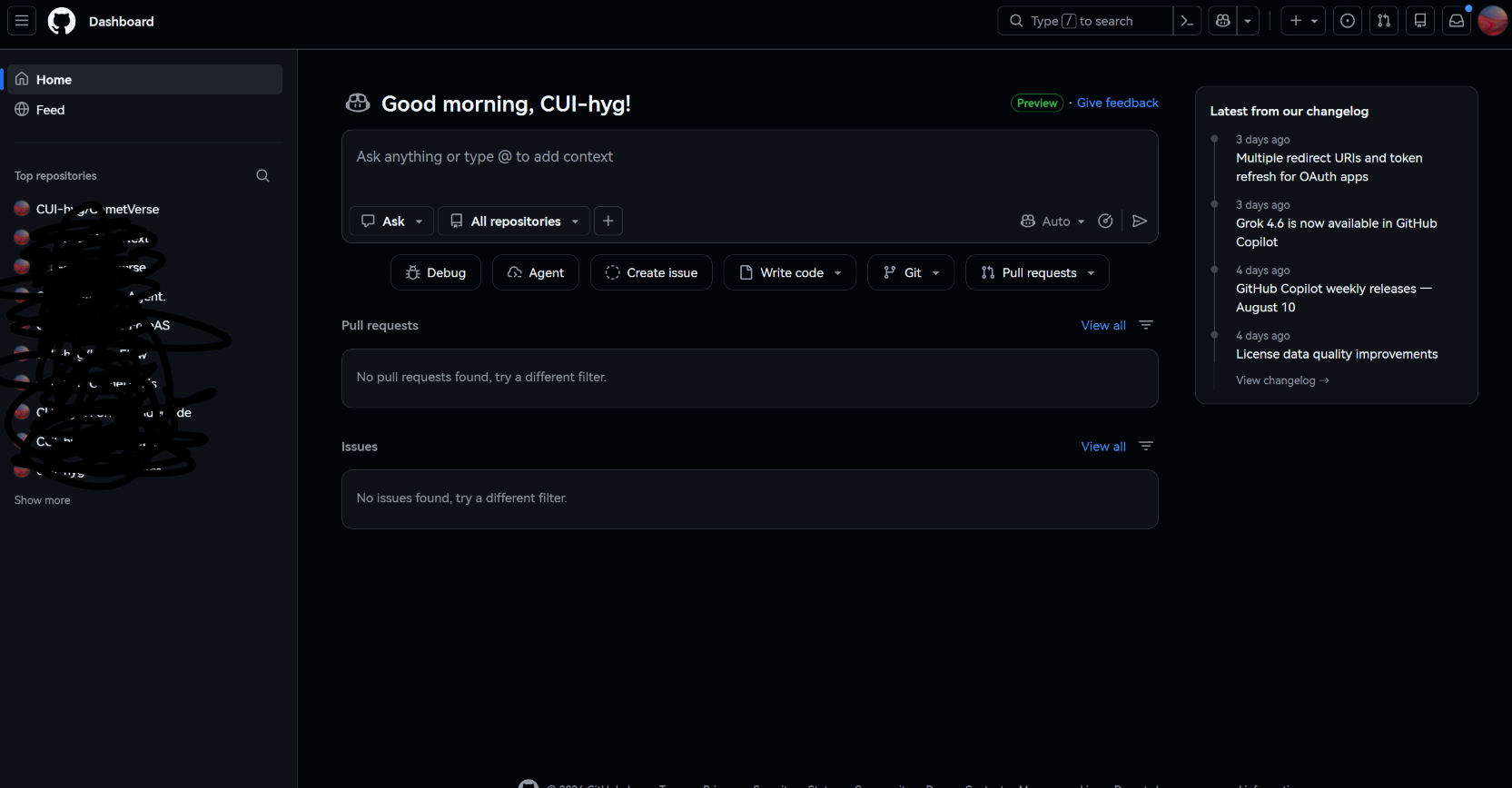
Task: Click the Dashboard title in the header
Action: click(x=122, y=22)
